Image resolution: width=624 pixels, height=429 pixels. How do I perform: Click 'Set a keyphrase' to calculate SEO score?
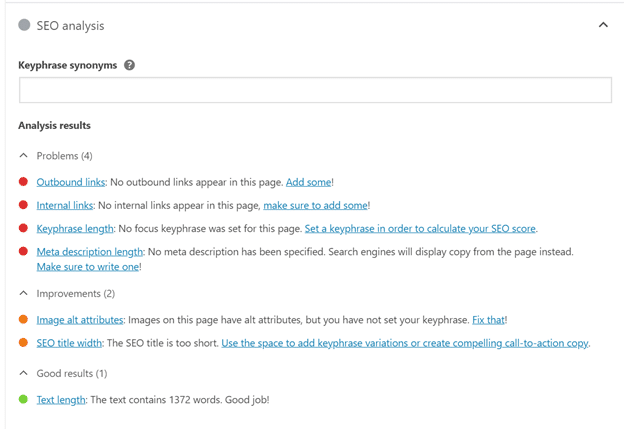pyautogui.click(x=420, y=228)
